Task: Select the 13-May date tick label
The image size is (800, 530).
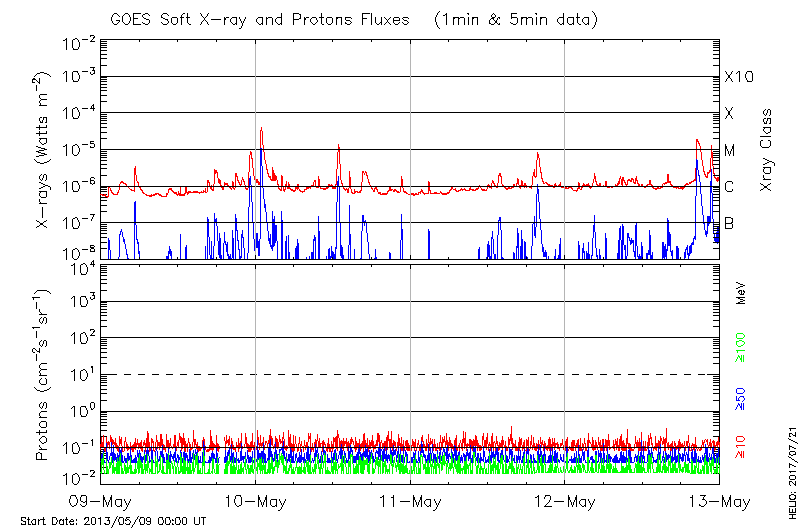Action: [719, 500]
